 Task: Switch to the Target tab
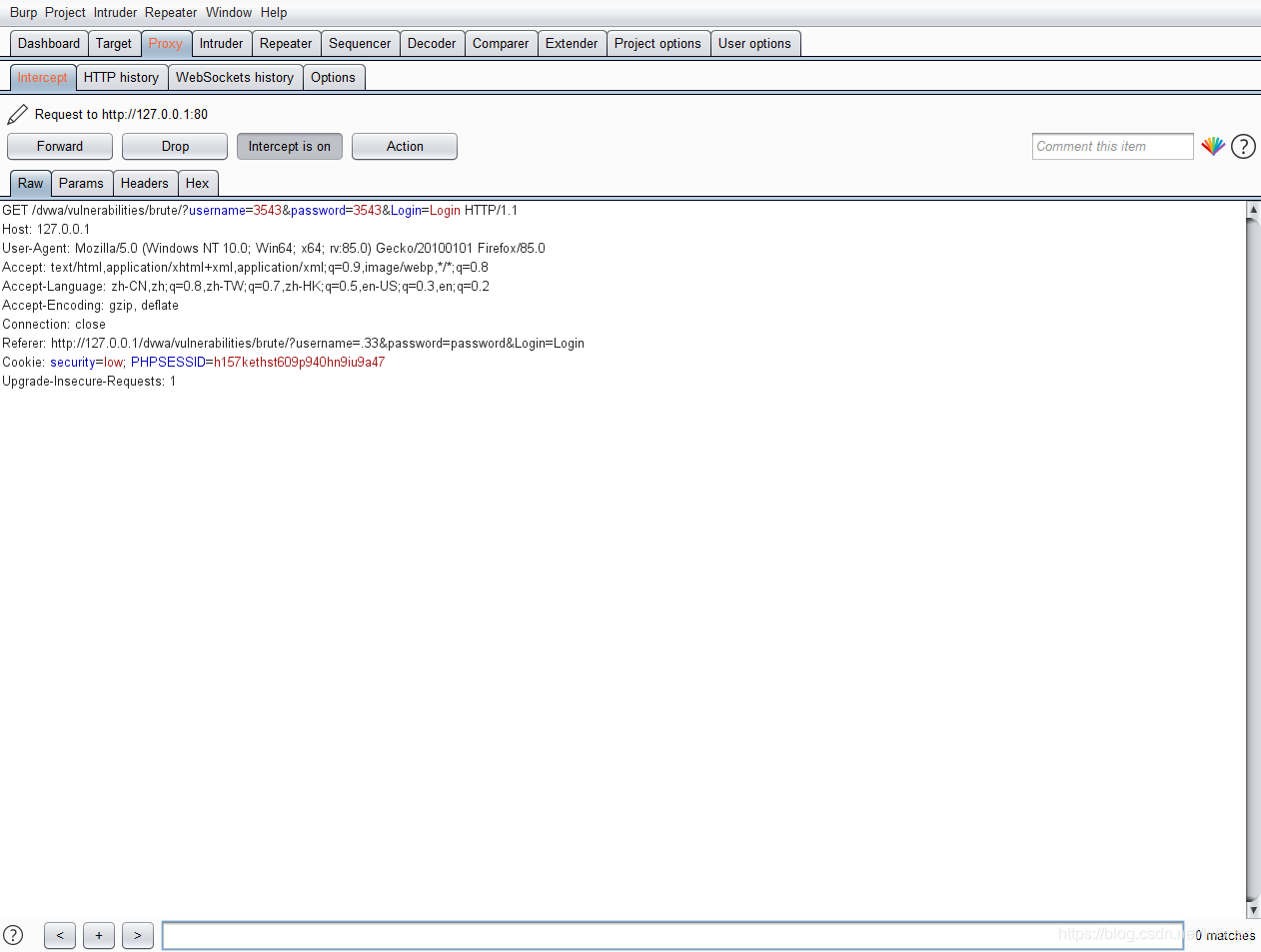(114, 44)
